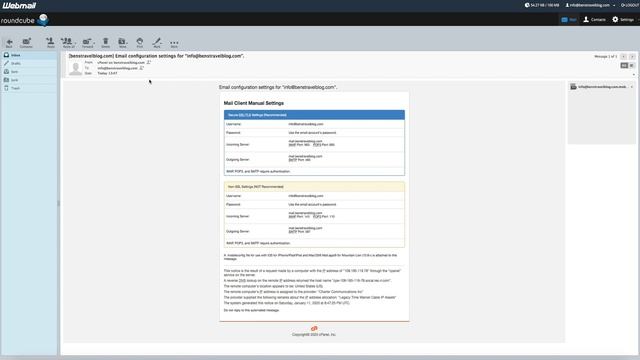
Task: Open the Junk folder
Action: point(29,80)
